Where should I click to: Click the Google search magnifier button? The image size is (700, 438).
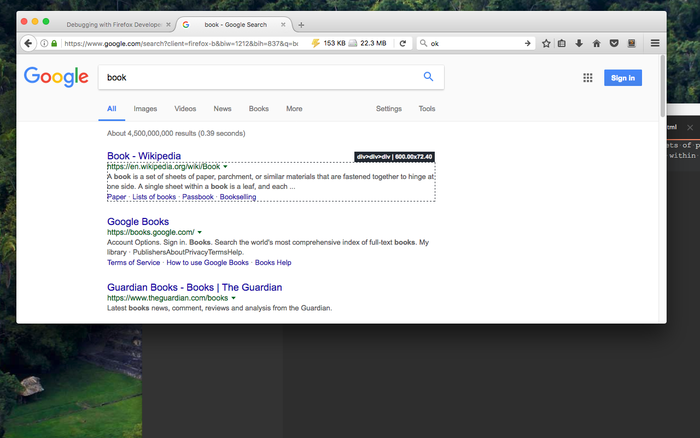428,77
